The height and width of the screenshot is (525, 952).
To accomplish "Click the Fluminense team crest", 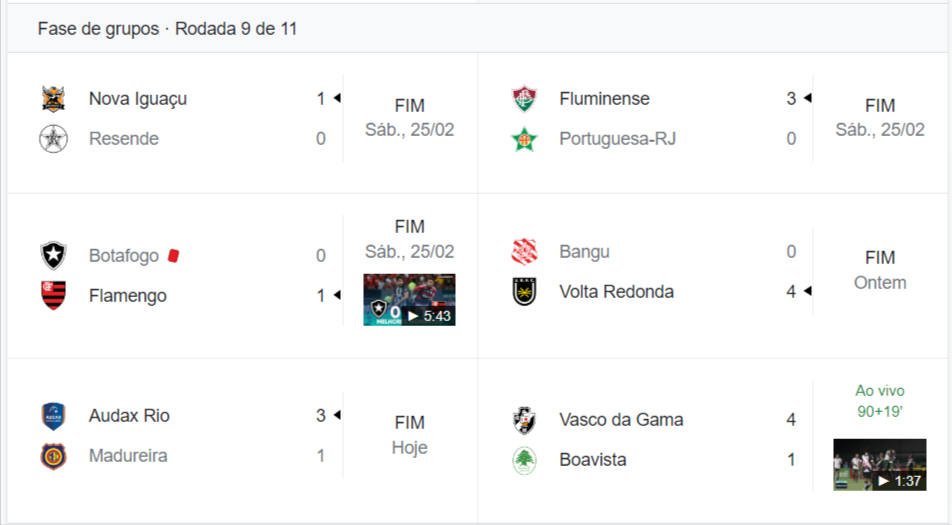I will [x=524, y=99].
